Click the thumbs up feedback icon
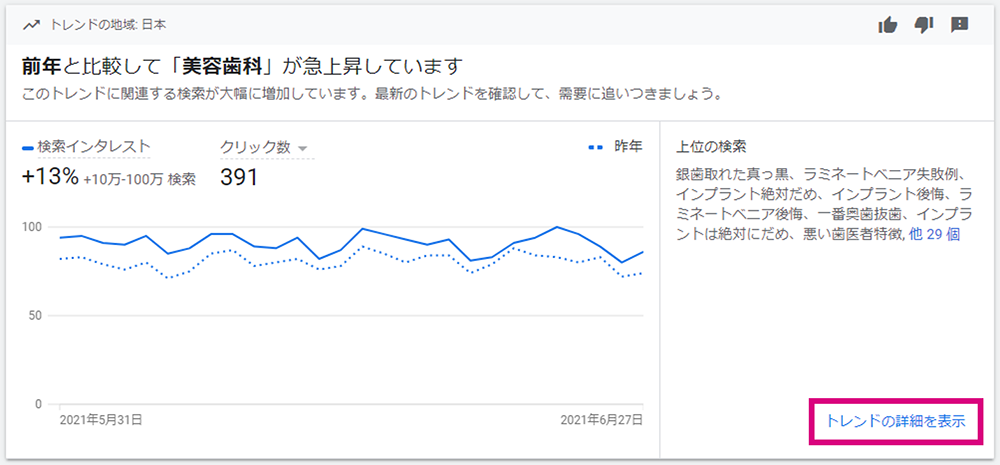The width and height of the screenshot is (1000, 465). point(887,26)
